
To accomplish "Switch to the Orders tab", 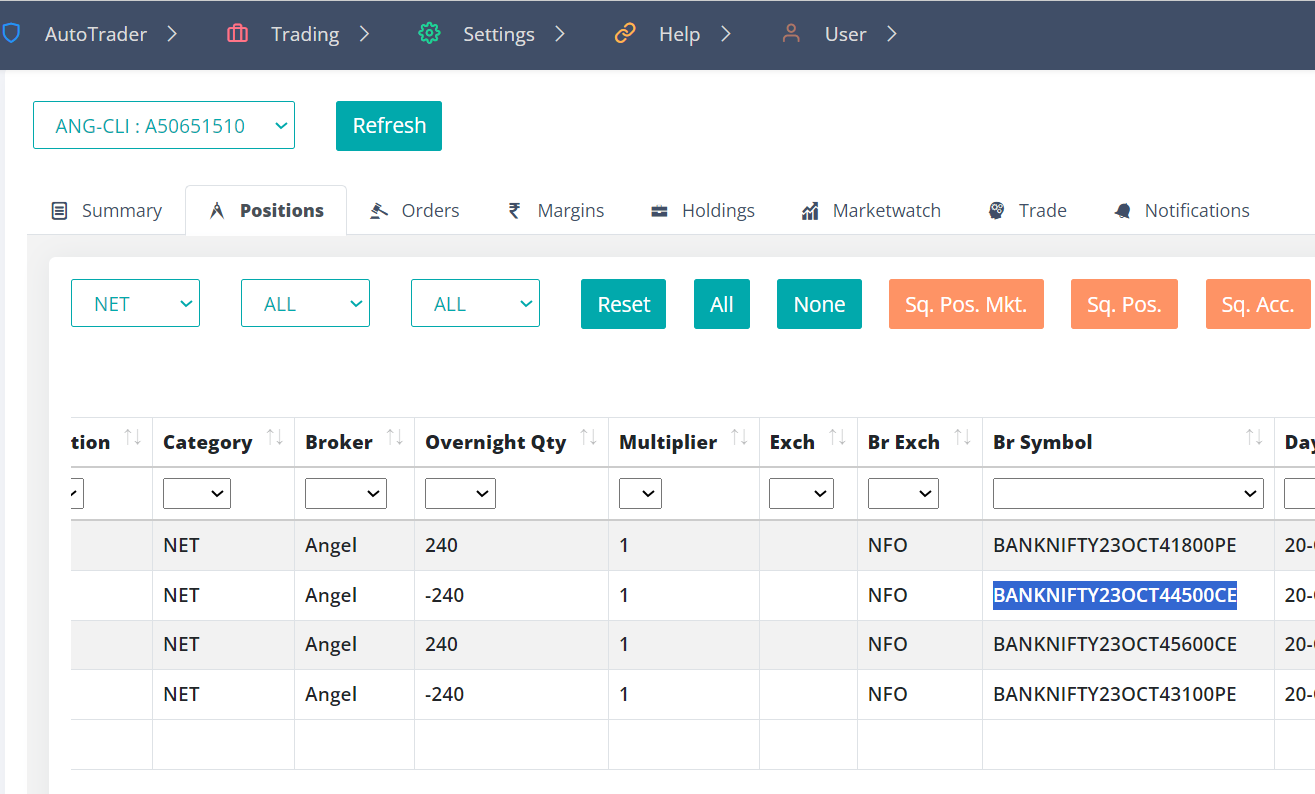I will [415, 211].
